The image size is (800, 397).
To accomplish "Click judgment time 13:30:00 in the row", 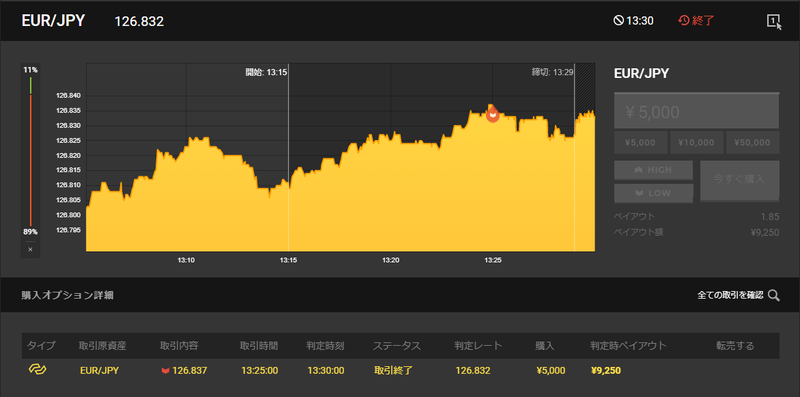I will (x=326, y=370).
